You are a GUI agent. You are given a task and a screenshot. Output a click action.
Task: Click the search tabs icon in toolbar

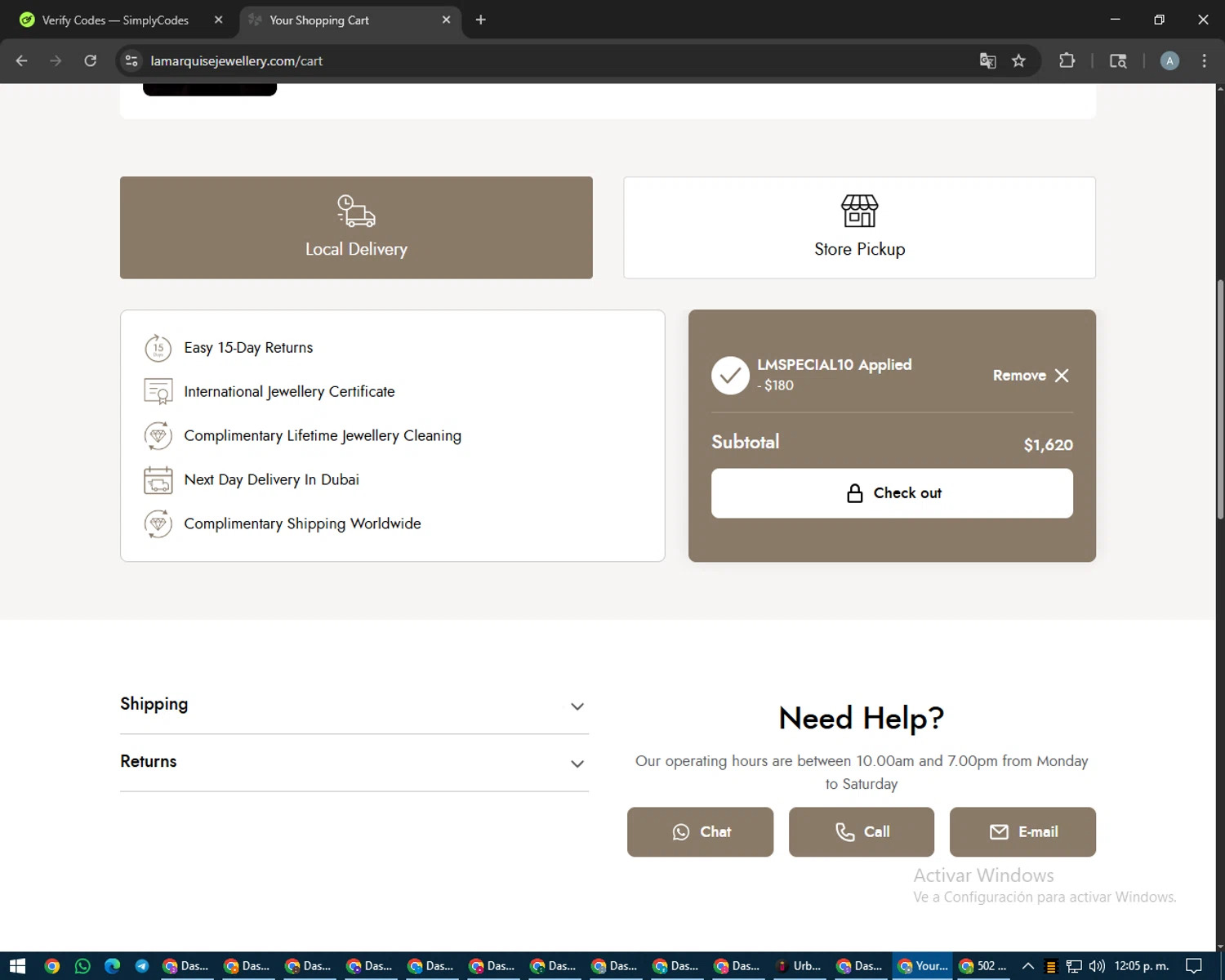[x=1118, y=60]
